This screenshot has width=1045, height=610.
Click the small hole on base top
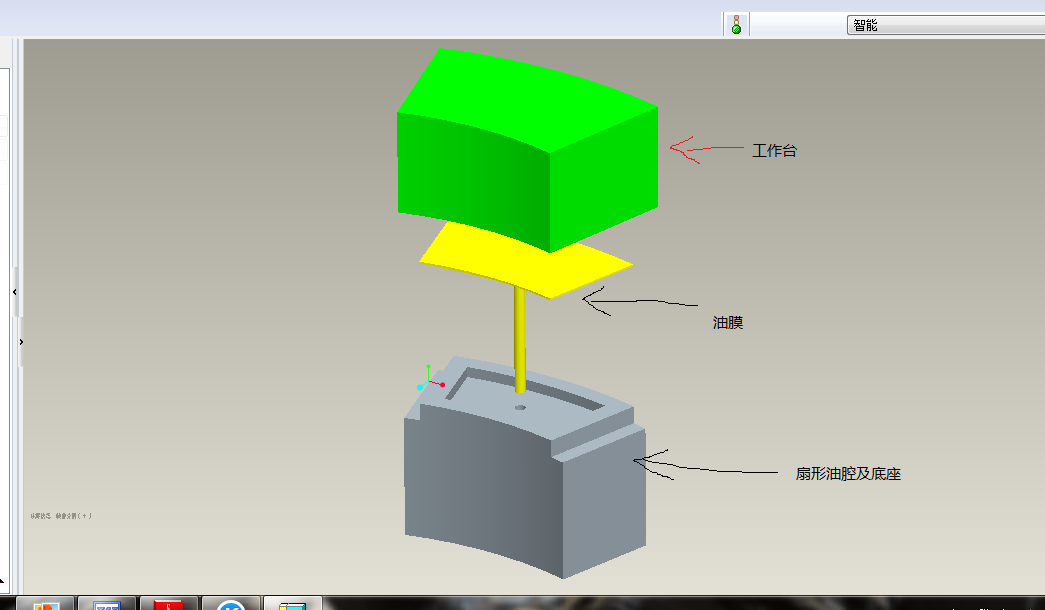[x=518, y=408]
